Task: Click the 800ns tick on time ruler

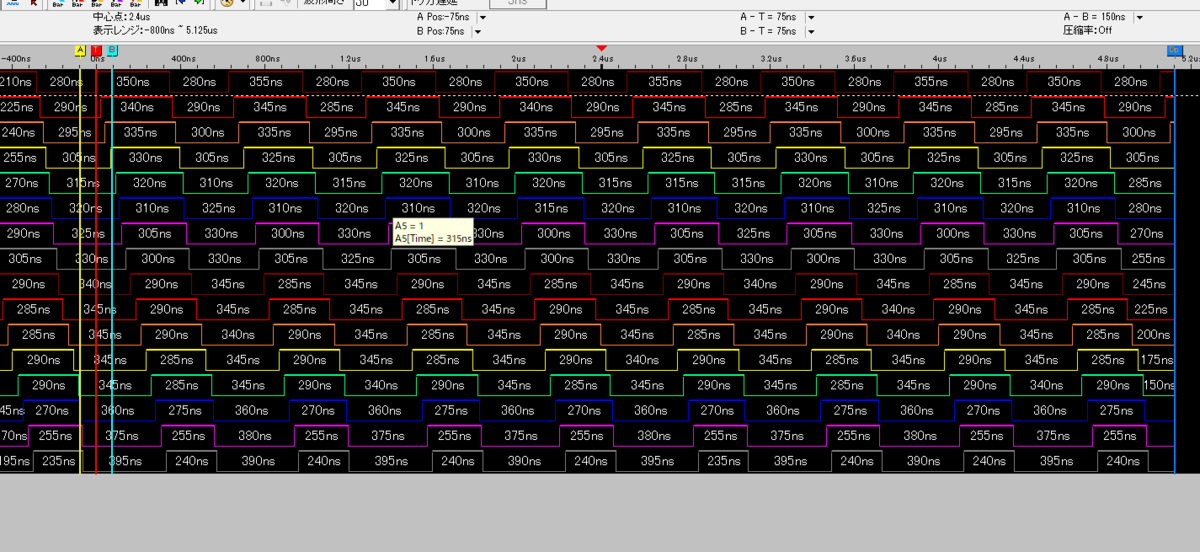Action: coord(267,59)
